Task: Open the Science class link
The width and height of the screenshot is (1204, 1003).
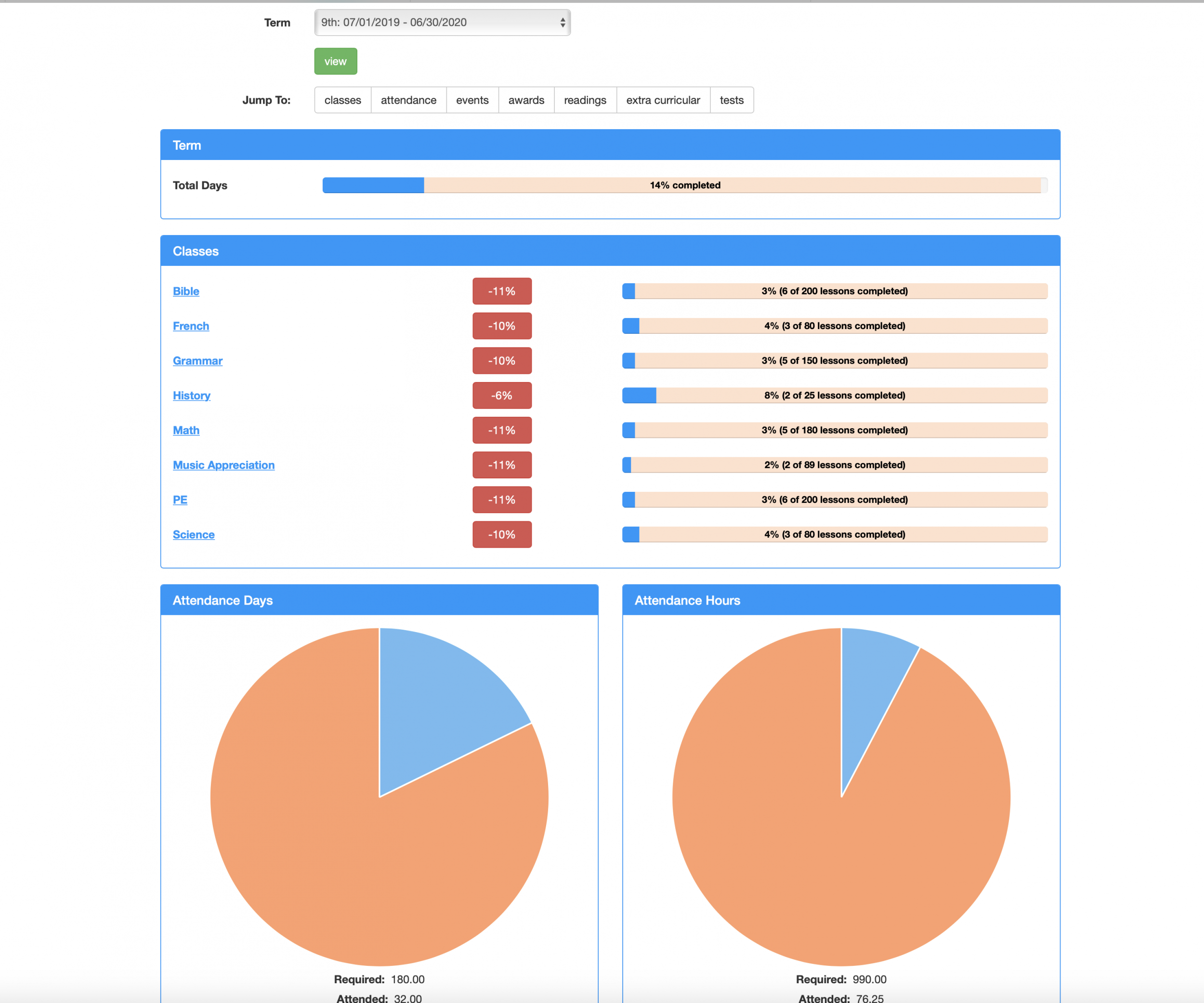Action: (194, 534)
